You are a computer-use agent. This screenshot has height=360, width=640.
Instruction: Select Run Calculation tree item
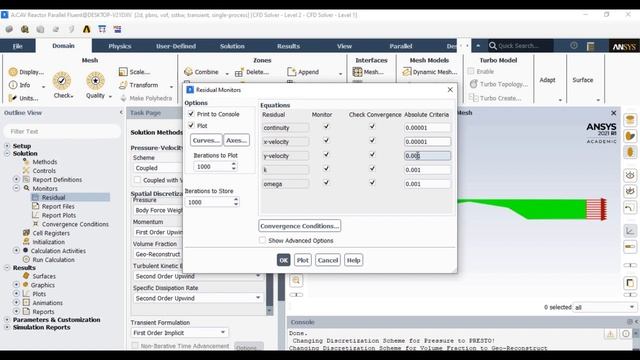point(53,260)
